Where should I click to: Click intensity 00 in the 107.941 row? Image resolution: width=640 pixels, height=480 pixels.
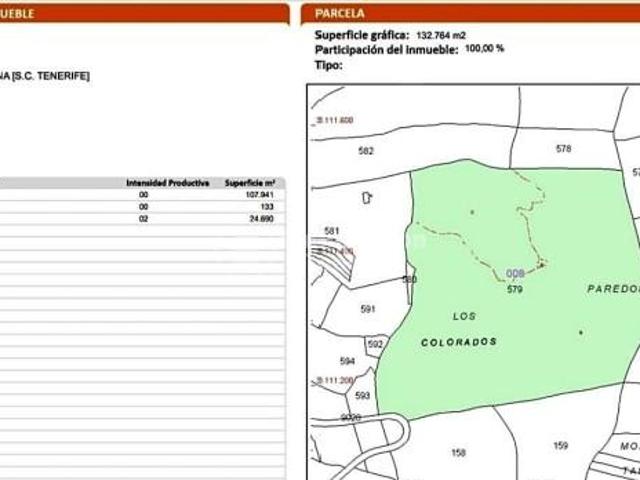pyautogui.click(x=143, y=195)
